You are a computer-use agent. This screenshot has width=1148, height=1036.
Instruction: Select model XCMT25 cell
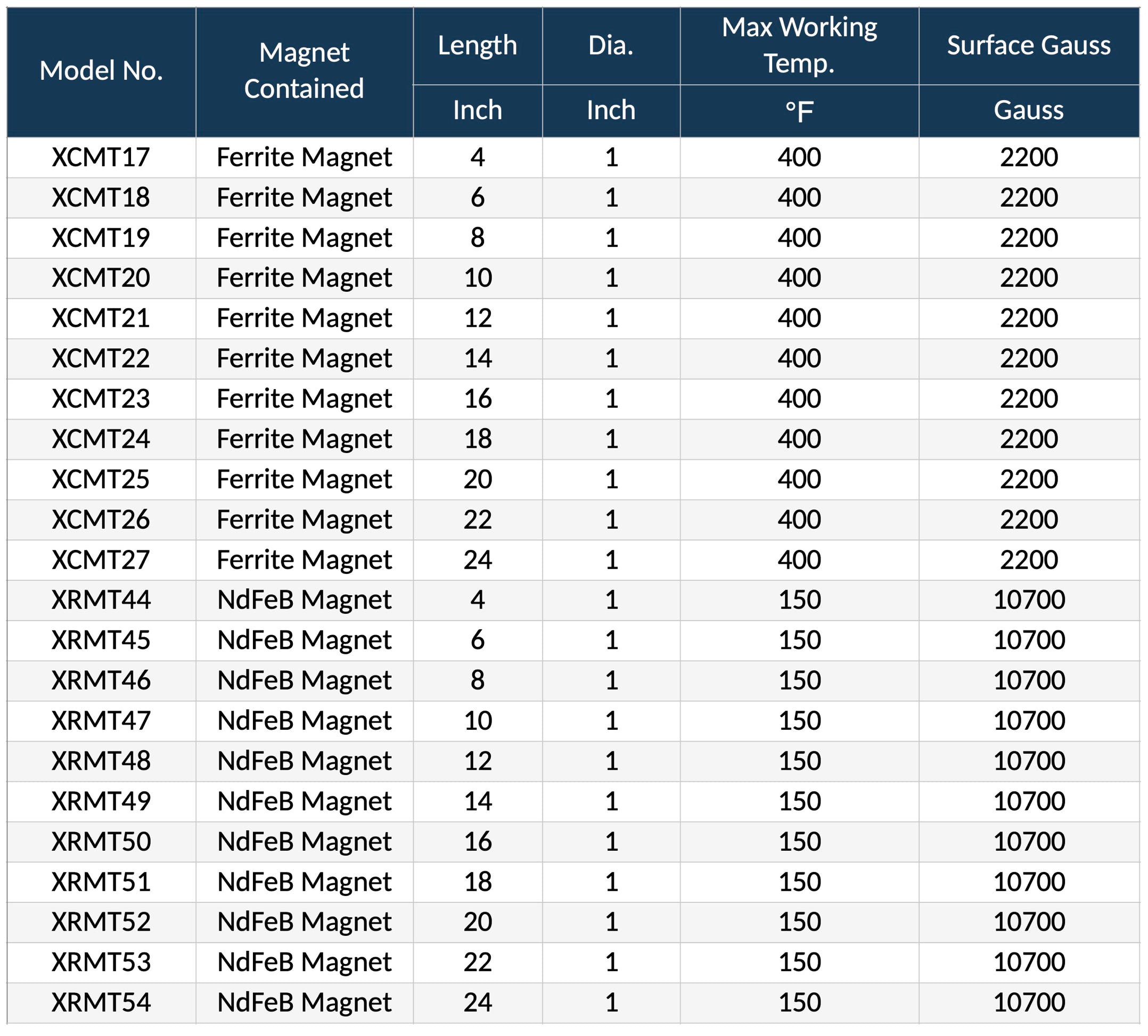point(101,480)
